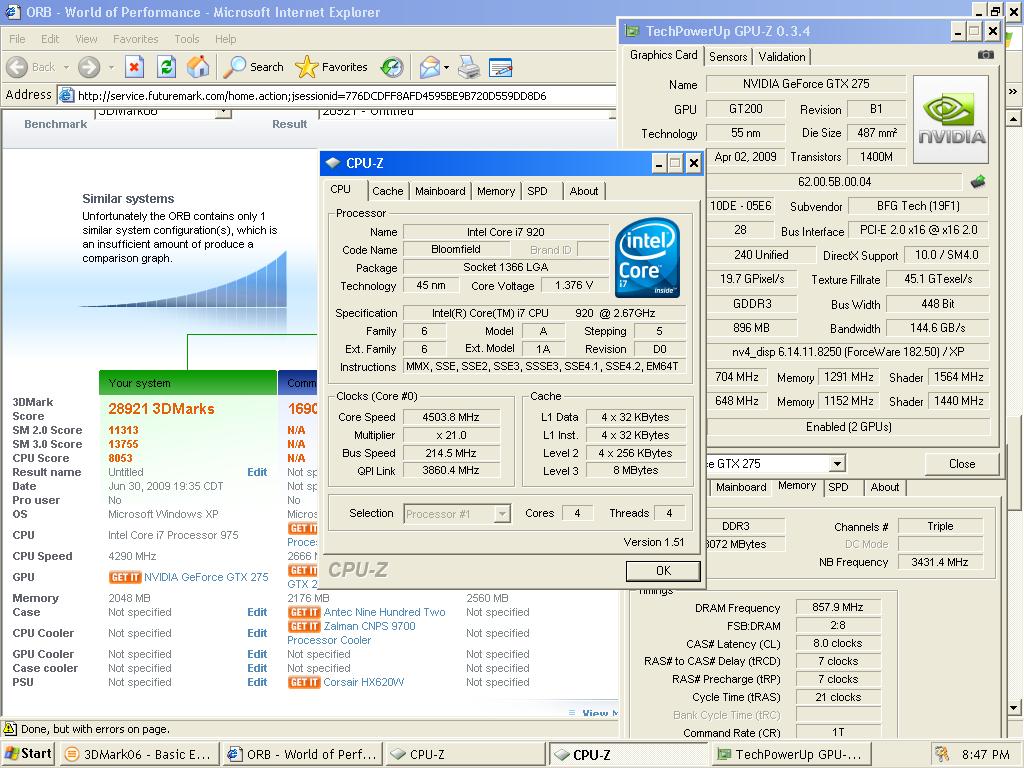Image resolution: width=1024 pixels, height=768 pixels.
Task: Click OK button in CPU-Z
Action: pos(663,571)
